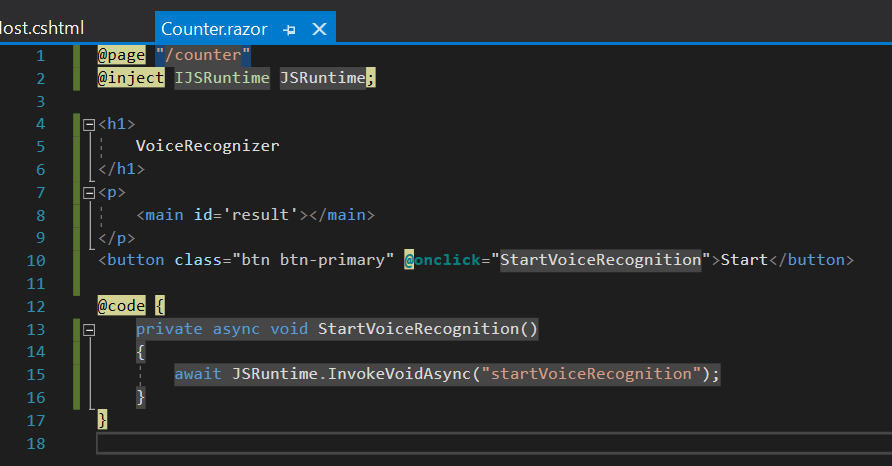Click the private async void keywords
This screenshot has width=892, height=466.
222,329
